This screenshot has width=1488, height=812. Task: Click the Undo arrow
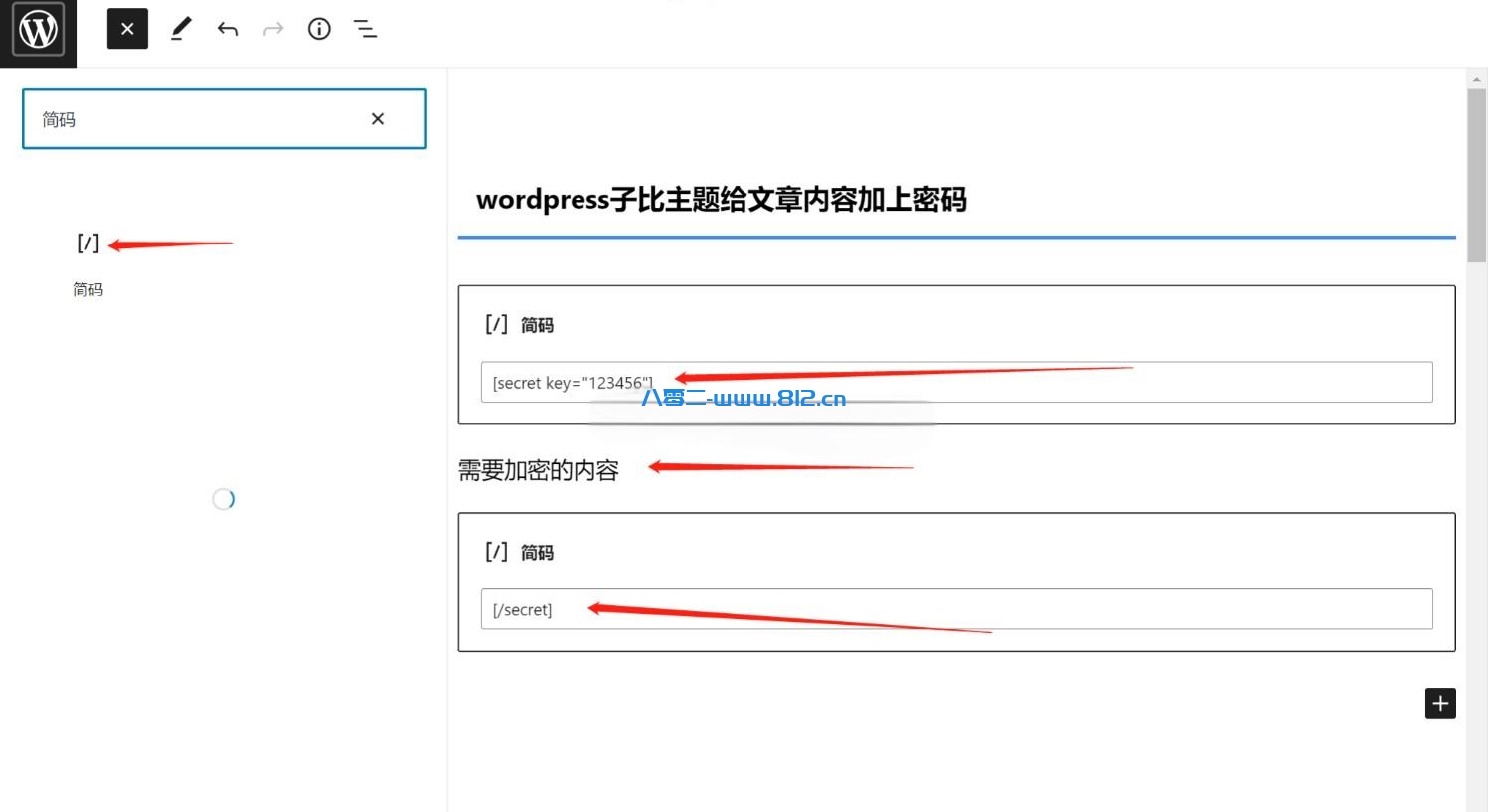pos(227,29)
